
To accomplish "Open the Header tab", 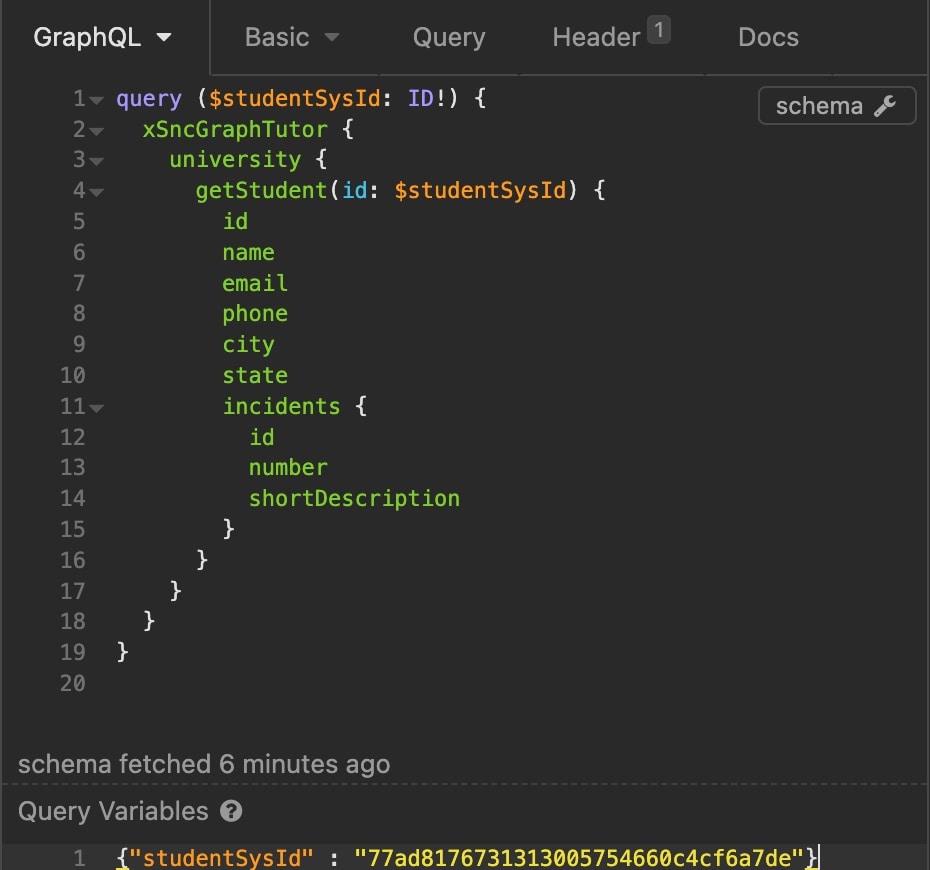I will (596, 37).
